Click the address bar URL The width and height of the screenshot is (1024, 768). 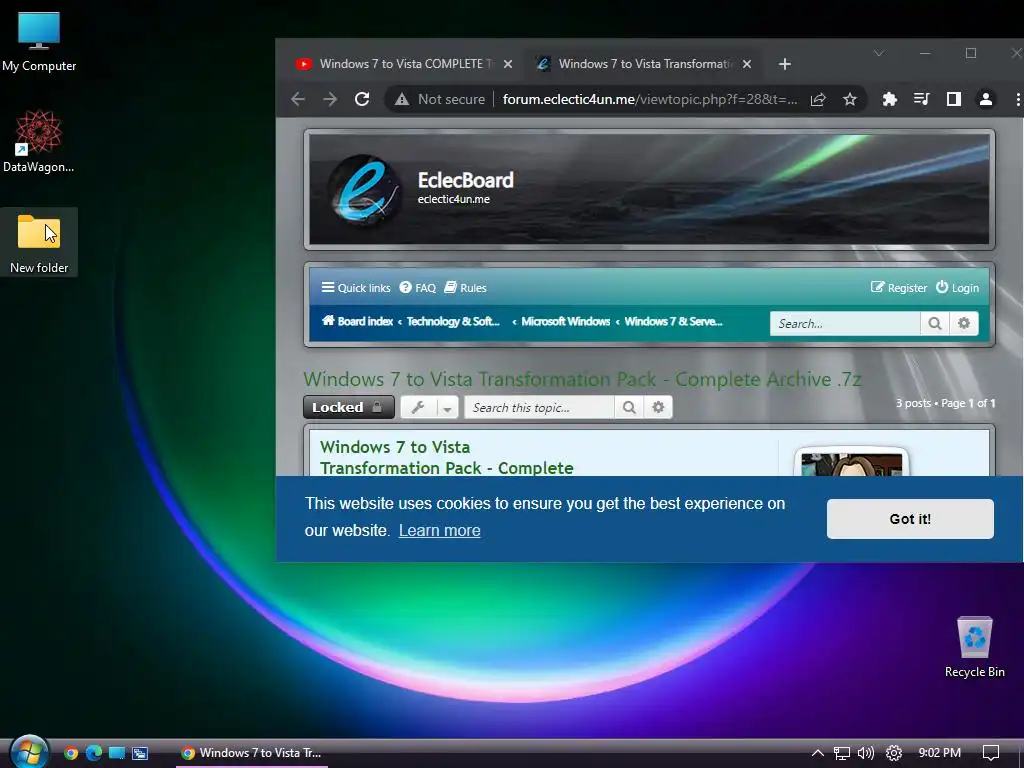tap(650, 99)
